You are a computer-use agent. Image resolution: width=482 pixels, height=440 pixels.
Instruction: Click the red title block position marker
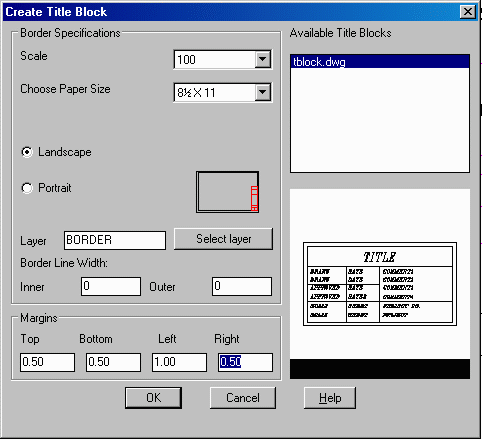click(254, 199)
